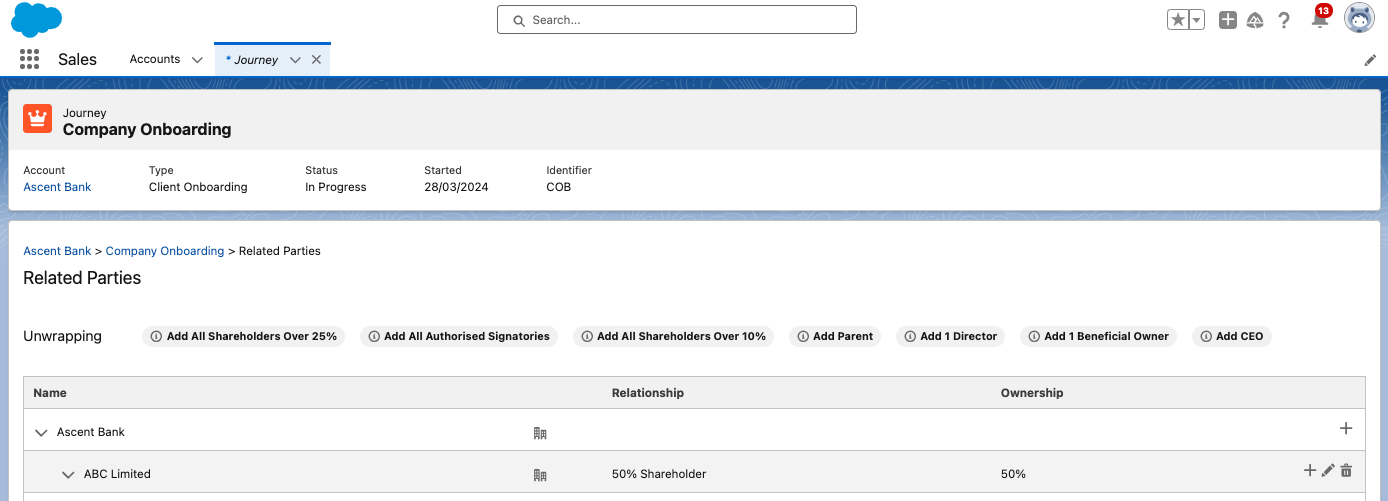Screen dimensions: 1388x501
Task: Collapse the ABC Limited tree row
Action: 68,475
